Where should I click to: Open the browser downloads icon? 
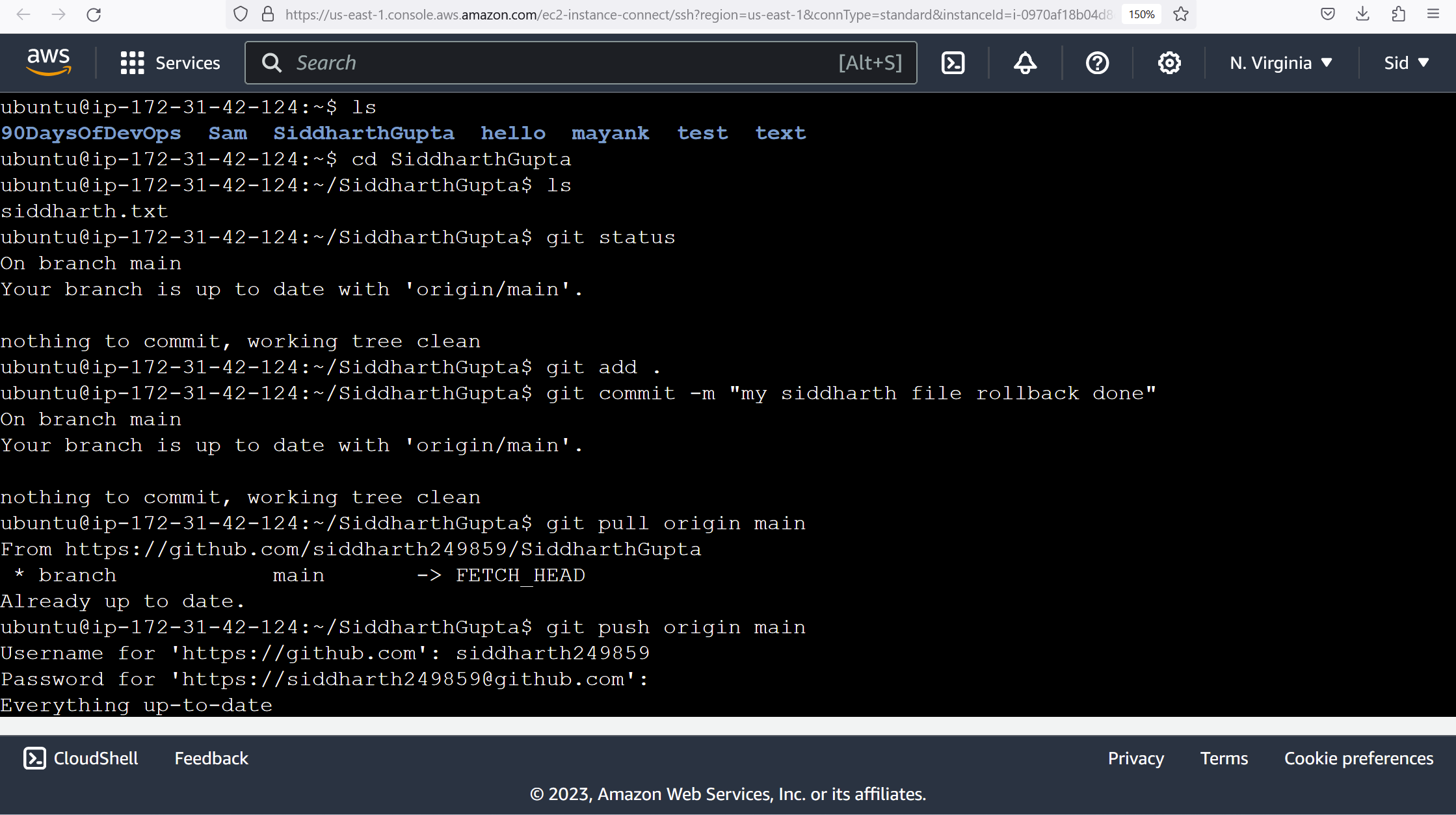point(1363,14)
